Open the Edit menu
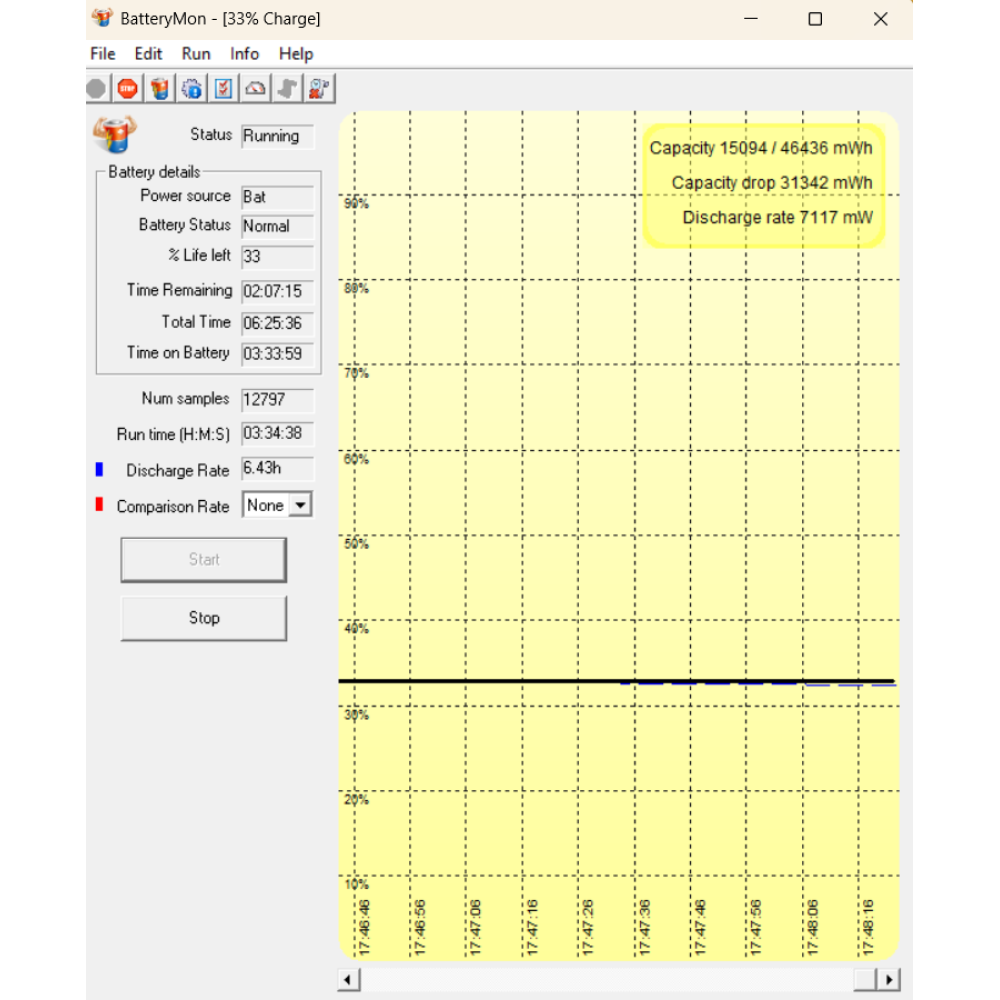Image resolution: width=1000 pixels, height=1000 pixels. pos(148,54)
